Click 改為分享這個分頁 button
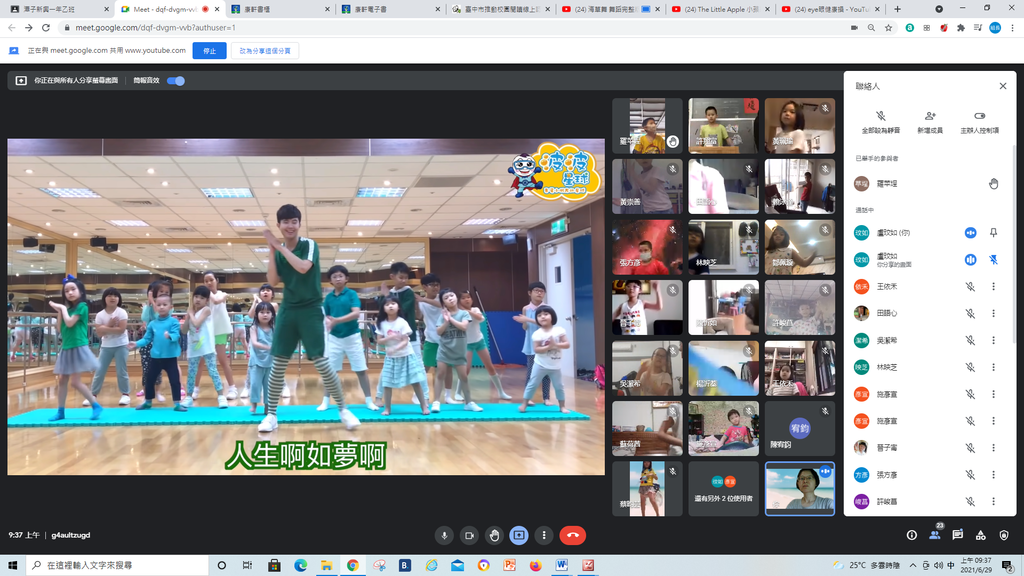Image resolution: width=1024 pixels, height=576 pixels. point(265,51)
